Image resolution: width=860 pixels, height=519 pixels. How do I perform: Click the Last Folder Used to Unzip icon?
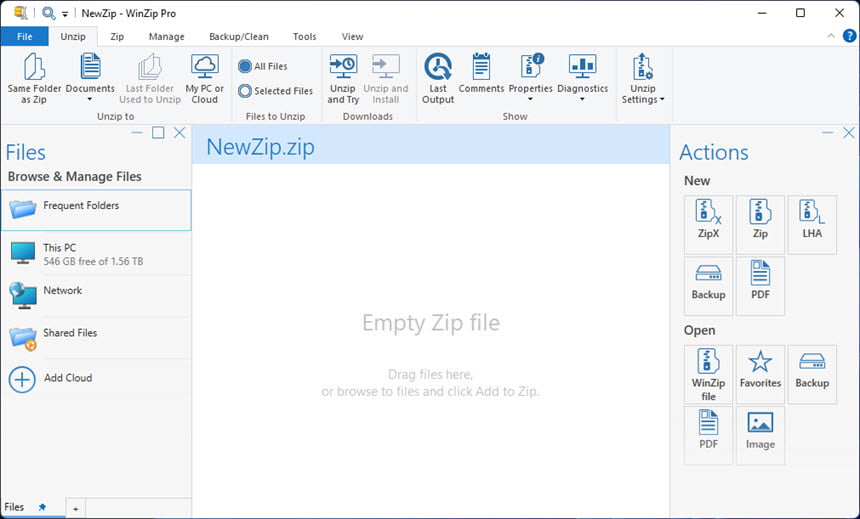tap(150, 66)
